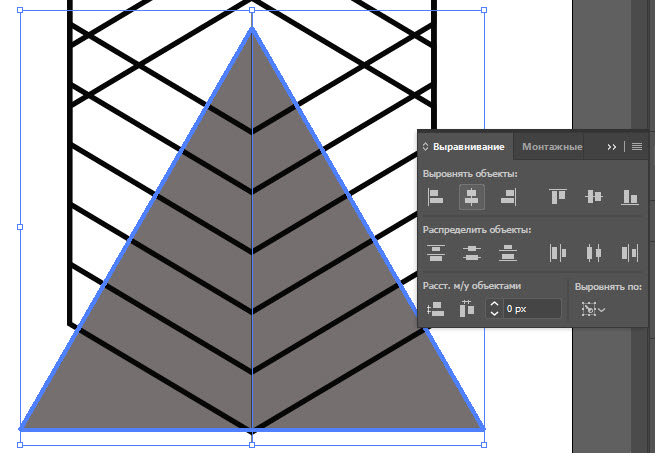Click top-left bounding box handle

pos(20,10)
